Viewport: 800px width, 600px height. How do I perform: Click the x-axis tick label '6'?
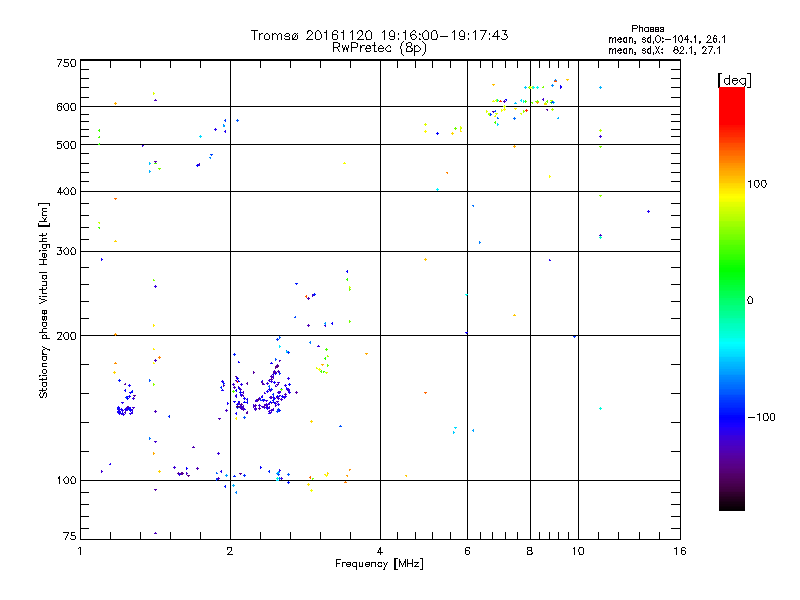point(467,551)
